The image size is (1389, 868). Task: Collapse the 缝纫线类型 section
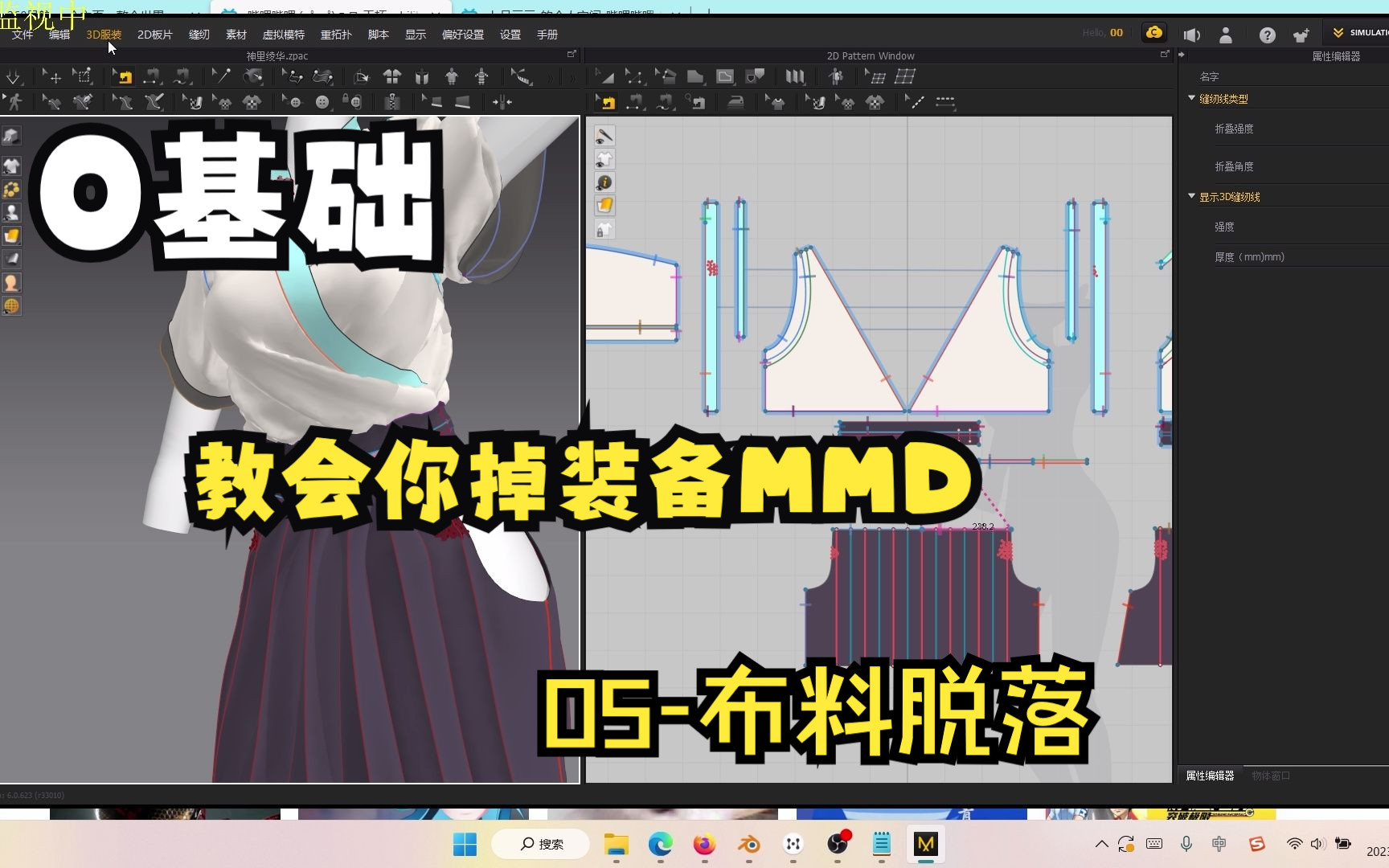(1192, 98)
